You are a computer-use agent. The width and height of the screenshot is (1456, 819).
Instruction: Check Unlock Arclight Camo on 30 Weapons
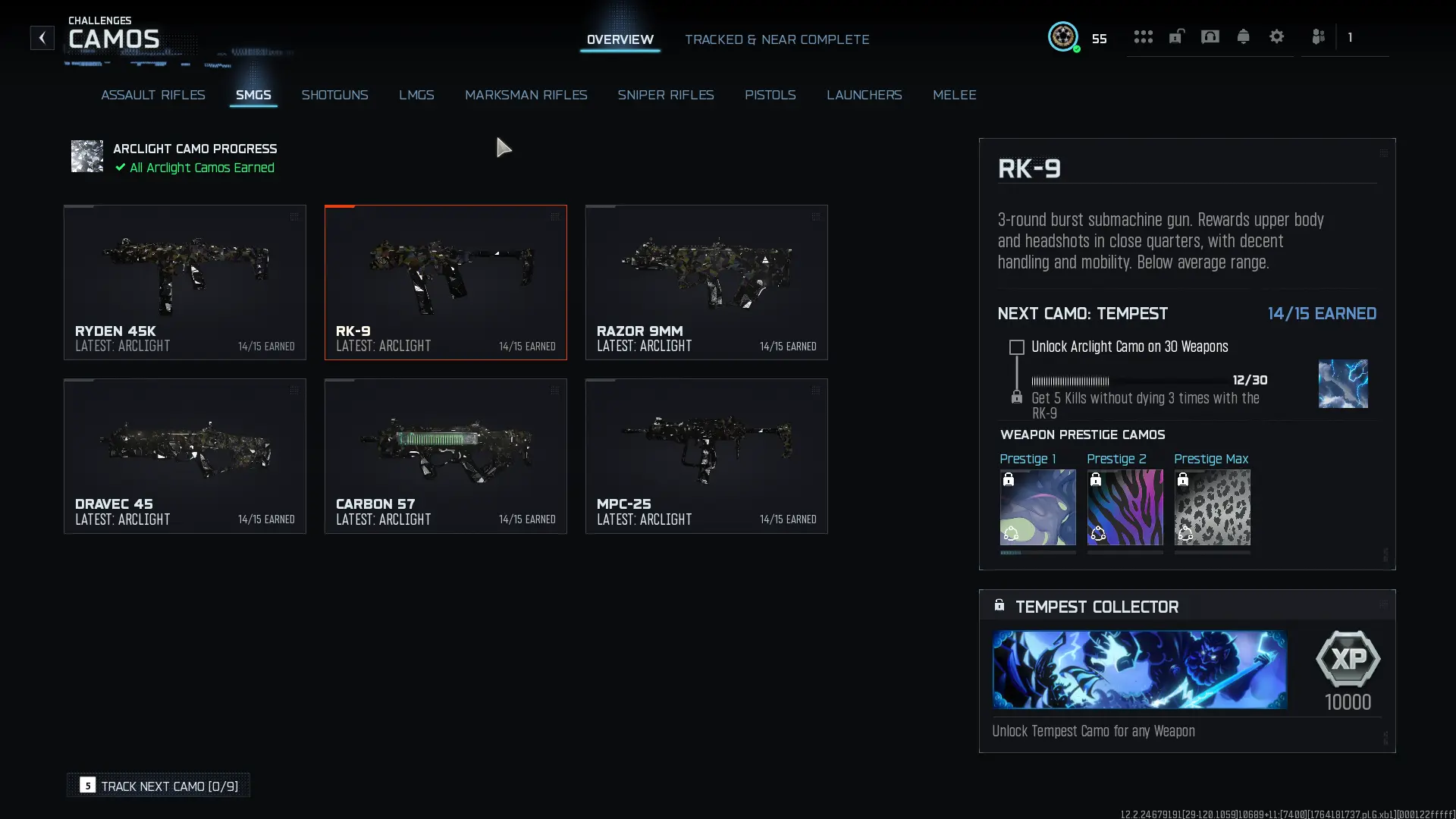(x=1017, y=347)
